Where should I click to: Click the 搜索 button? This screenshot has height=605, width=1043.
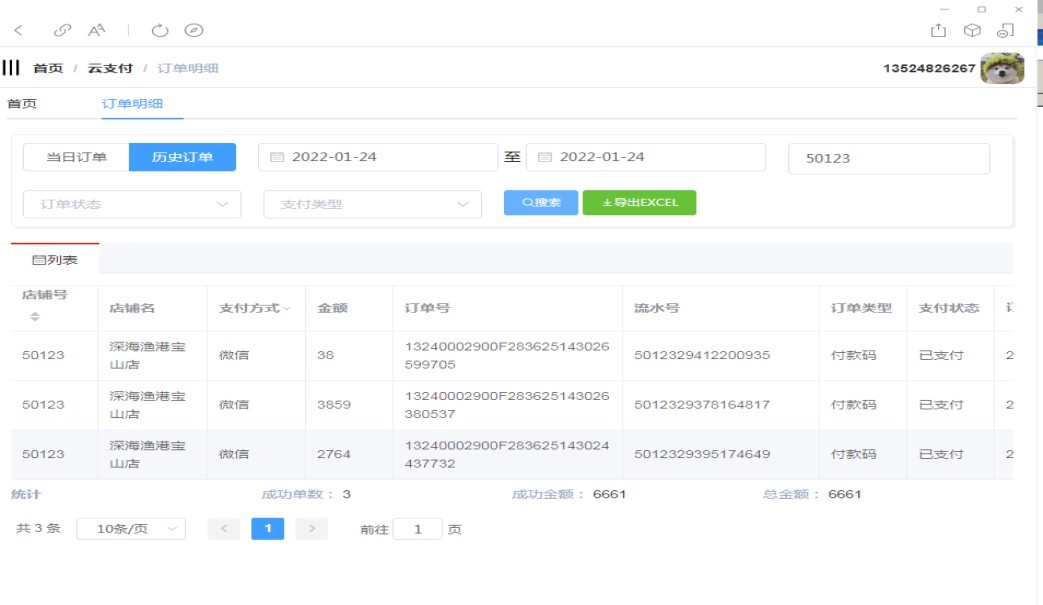(541, 203)
